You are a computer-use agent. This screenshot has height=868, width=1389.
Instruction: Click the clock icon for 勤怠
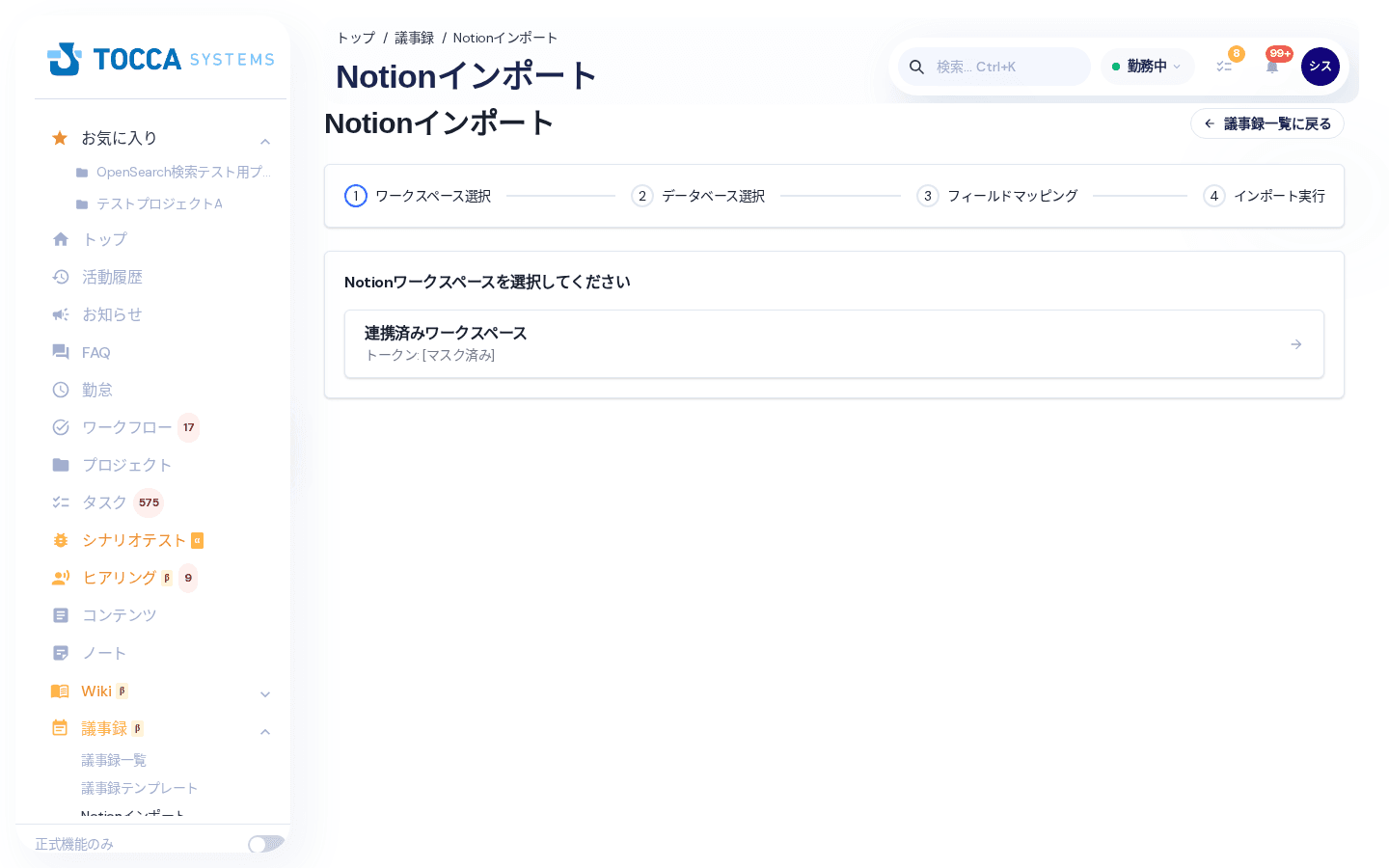61,390
